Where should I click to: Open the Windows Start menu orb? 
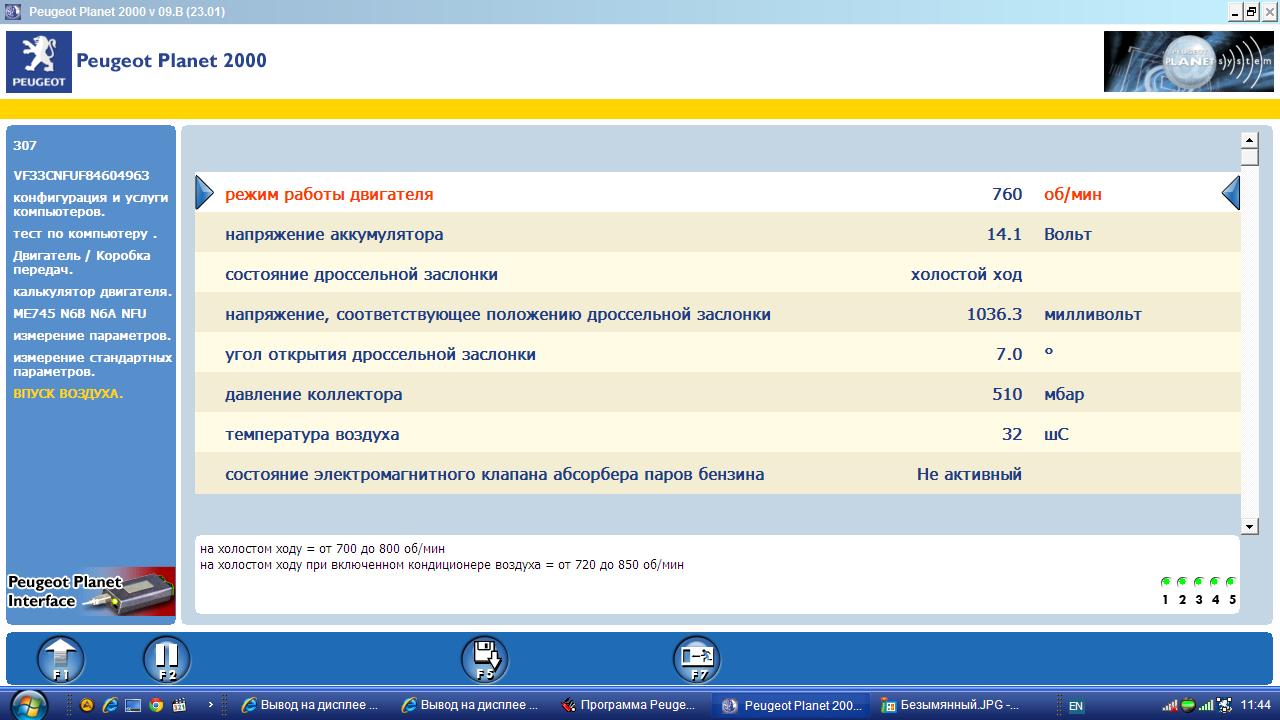tap(27, 704)
